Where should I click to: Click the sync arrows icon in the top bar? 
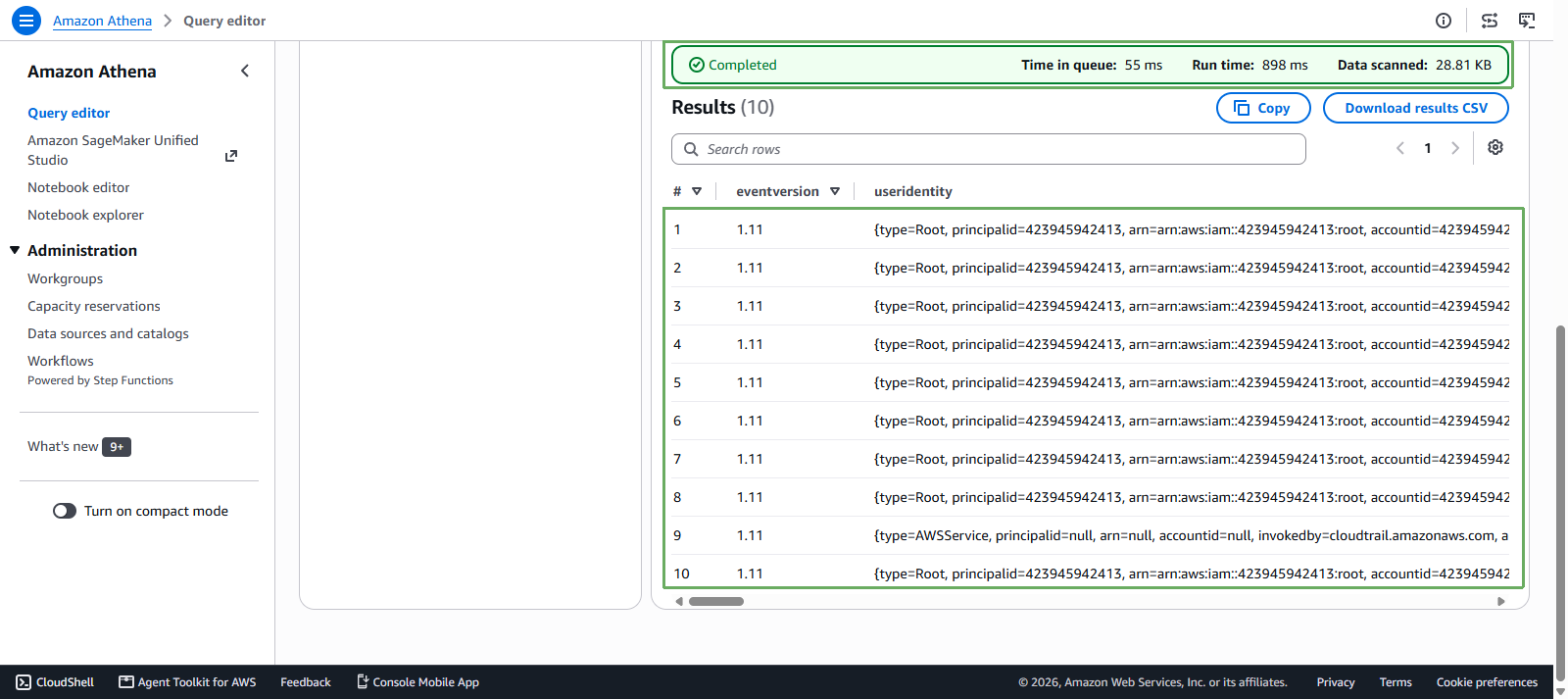tap(1490, 21)
